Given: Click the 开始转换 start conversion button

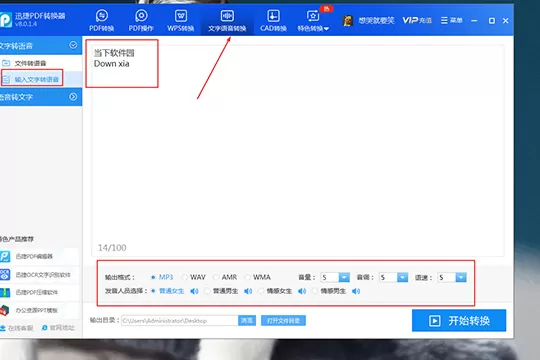Looking at the screenshot, I should coord(459,321).
